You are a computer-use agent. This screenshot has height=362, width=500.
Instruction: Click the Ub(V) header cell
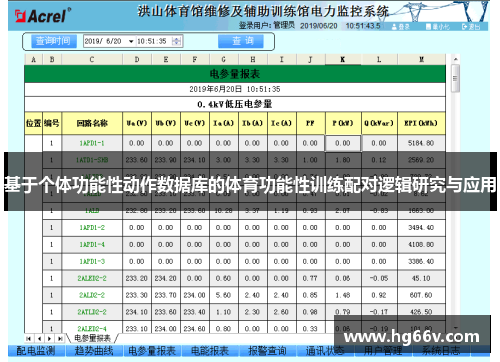tap(166, 123)
